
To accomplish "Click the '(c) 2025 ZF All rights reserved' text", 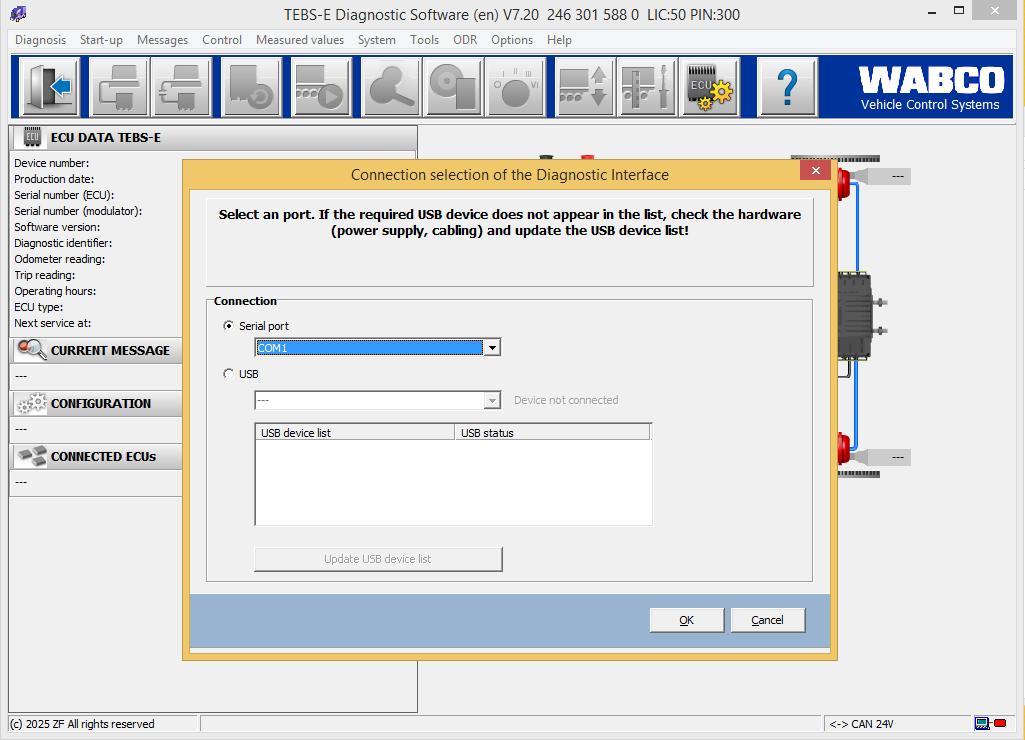I will pos(82,724).
